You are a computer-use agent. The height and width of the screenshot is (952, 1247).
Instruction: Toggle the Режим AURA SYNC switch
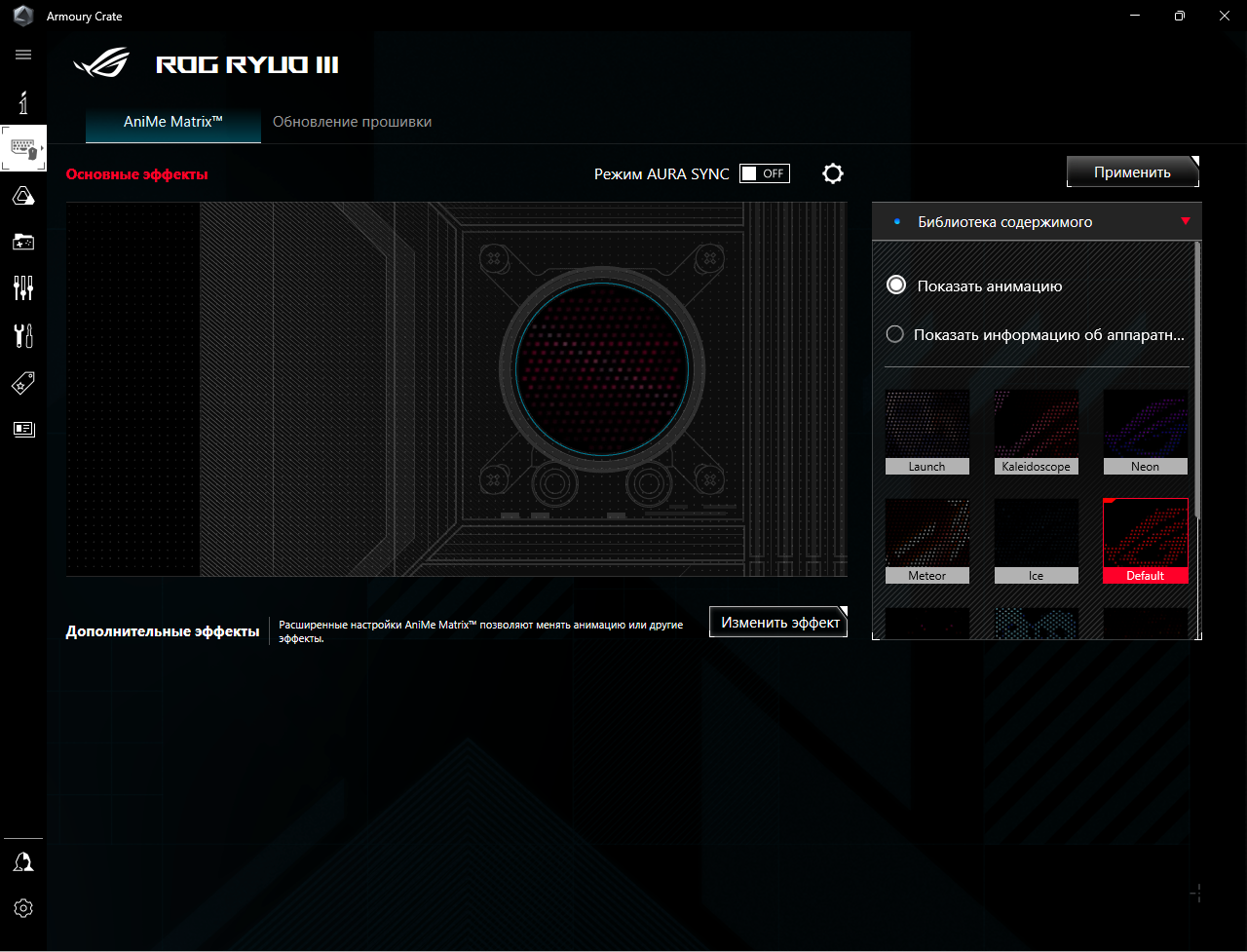pos(765,173)
